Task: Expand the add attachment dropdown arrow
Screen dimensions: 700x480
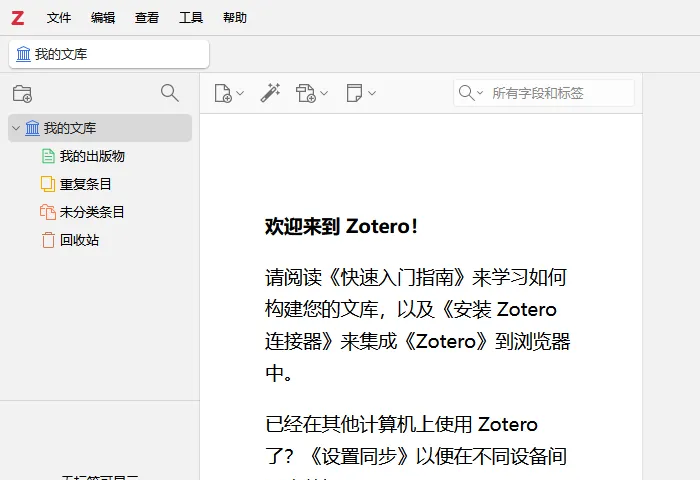Action: pyautogui.click(x=324, y=93)
